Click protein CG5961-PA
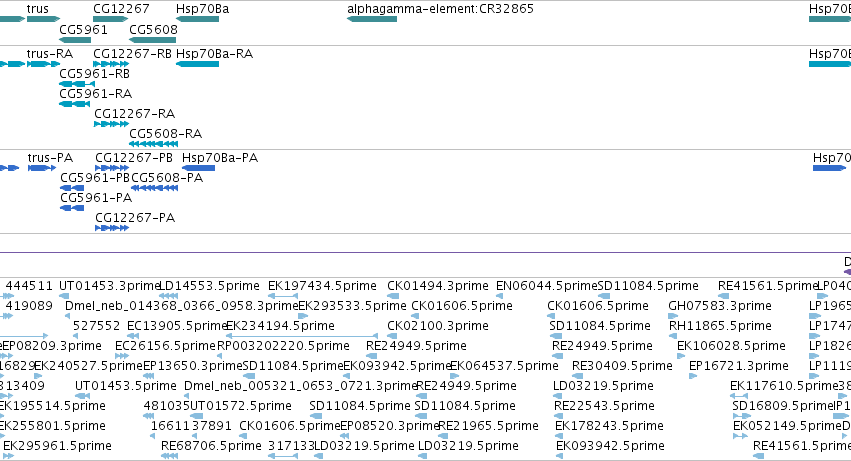The image size is (851, 461). [x=96, y=198]
